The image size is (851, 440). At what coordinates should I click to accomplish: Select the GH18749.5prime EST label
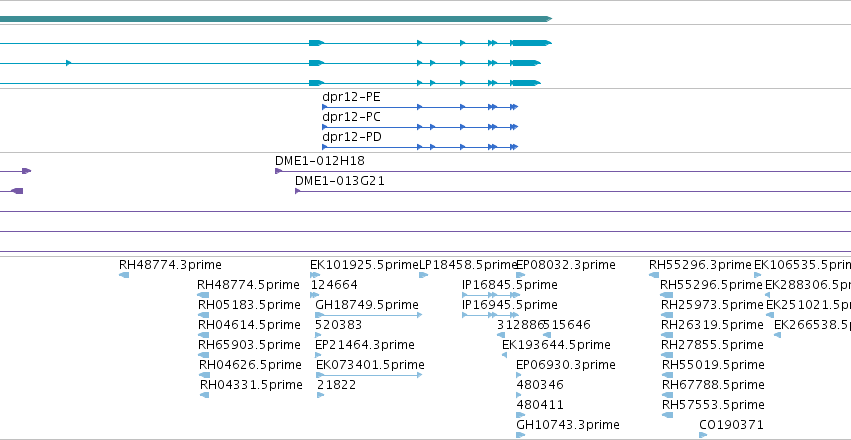[x=367, y=305]
